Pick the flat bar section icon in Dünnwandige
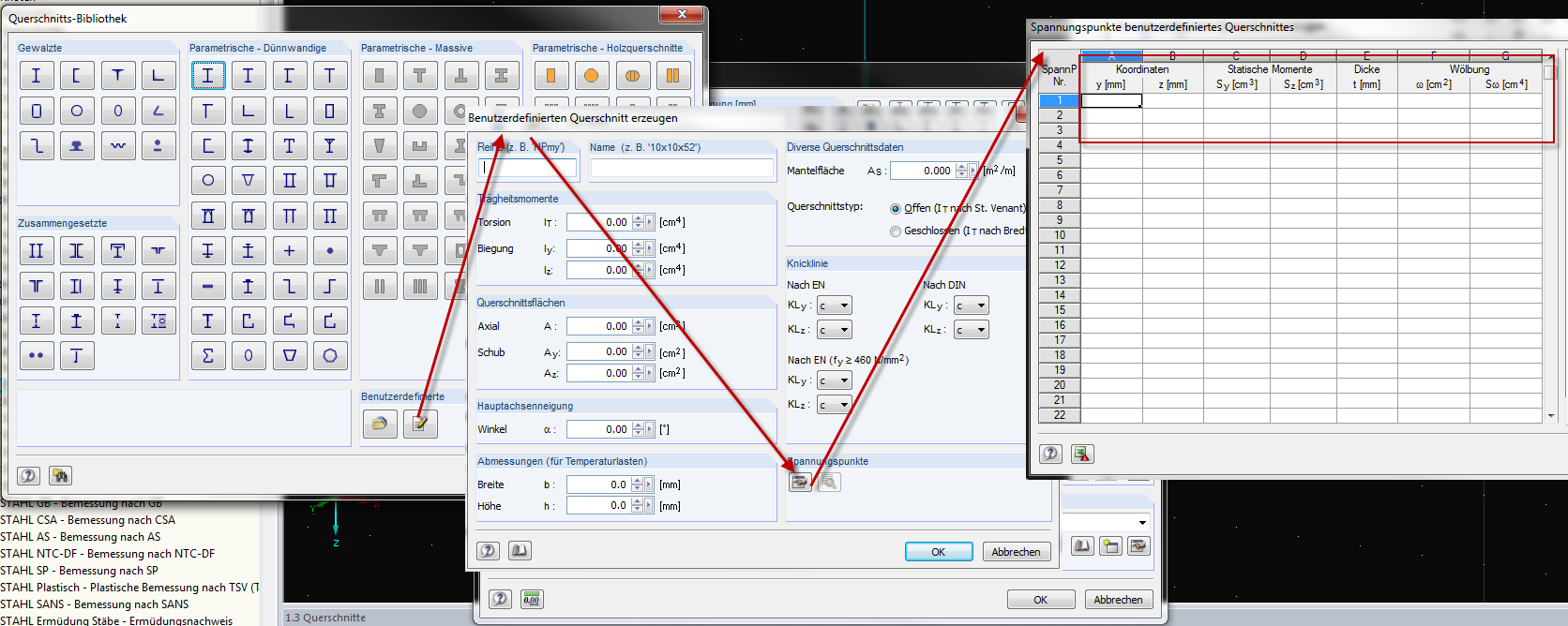1568x626 pixels. point(208,286)
